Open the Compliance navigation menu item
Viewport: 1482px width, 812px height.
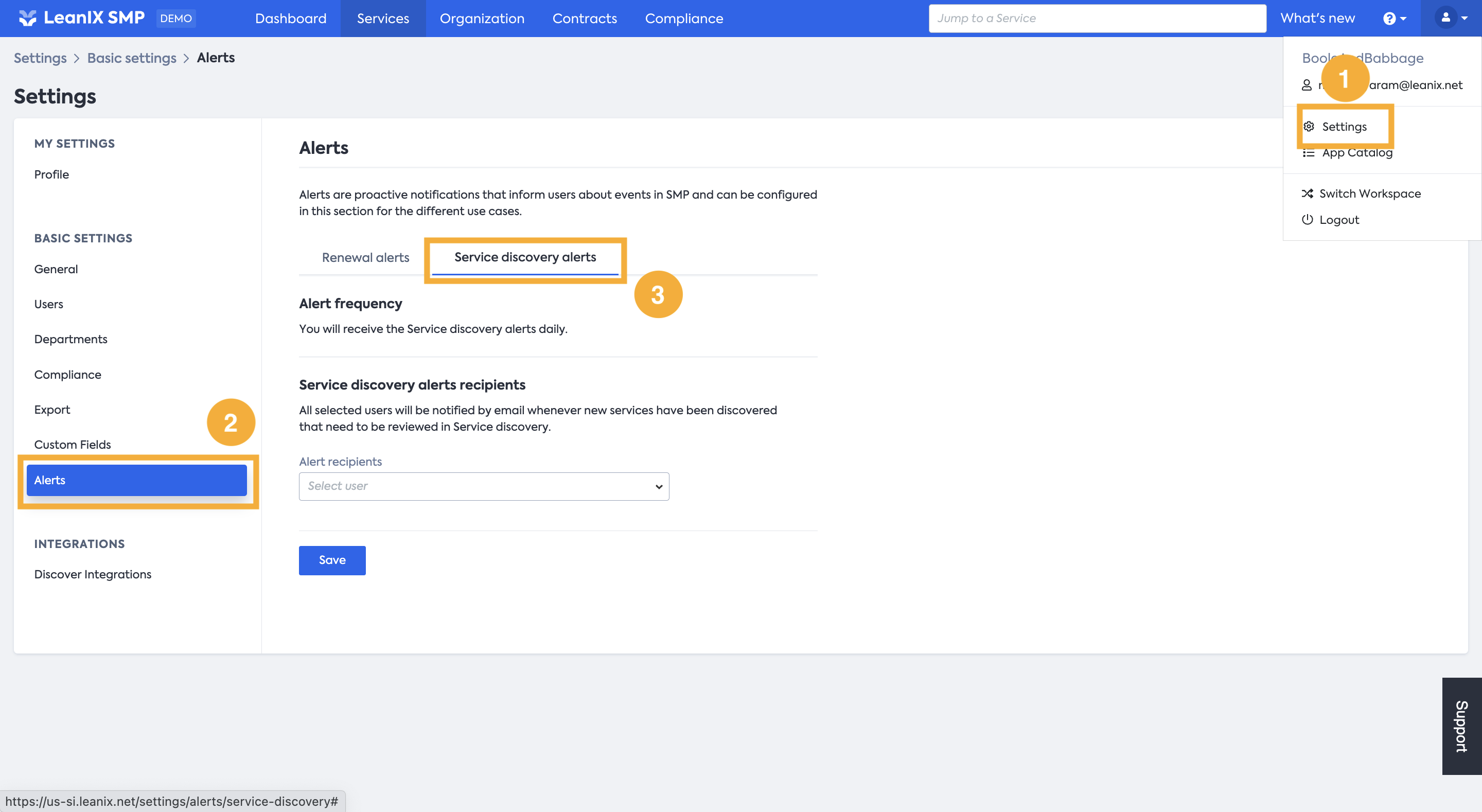[x=683, y=19]
